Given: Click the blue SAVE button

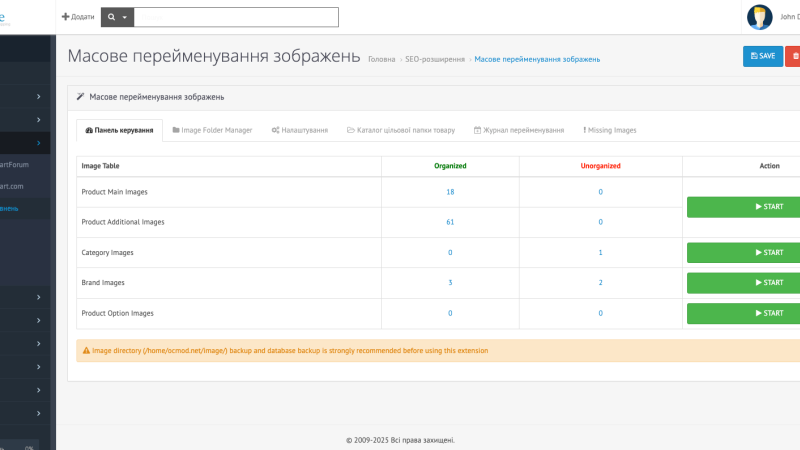Looking at the screenshot, I should point(763,56).
